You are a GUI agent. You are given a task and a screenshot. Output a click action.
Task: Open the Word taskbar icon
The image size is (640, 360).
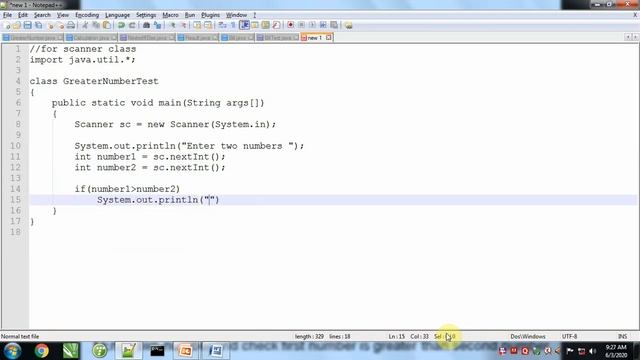point(215,351)
